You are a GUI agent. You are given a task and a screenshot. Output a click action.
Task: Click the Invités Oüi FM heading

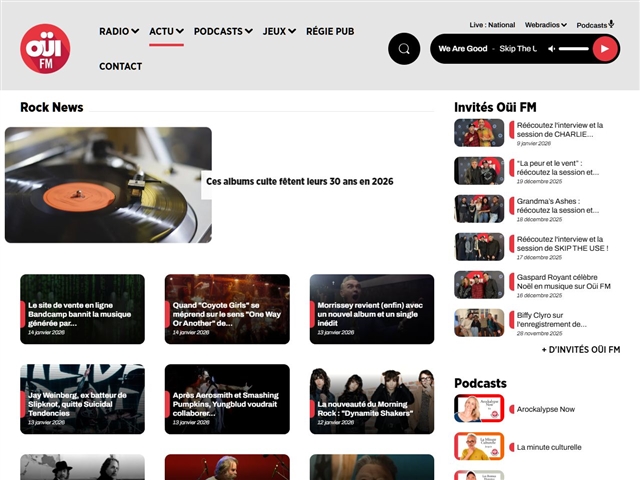click(x=495, y=107)
